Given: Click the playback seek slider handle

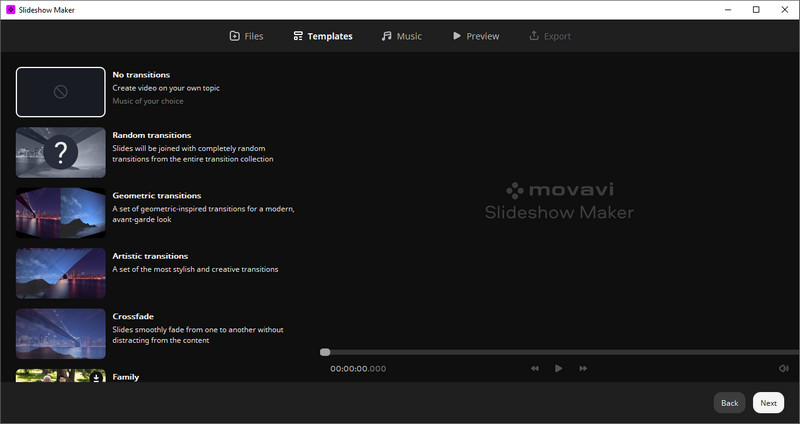Looking at the screenshot, I should 325,352.
